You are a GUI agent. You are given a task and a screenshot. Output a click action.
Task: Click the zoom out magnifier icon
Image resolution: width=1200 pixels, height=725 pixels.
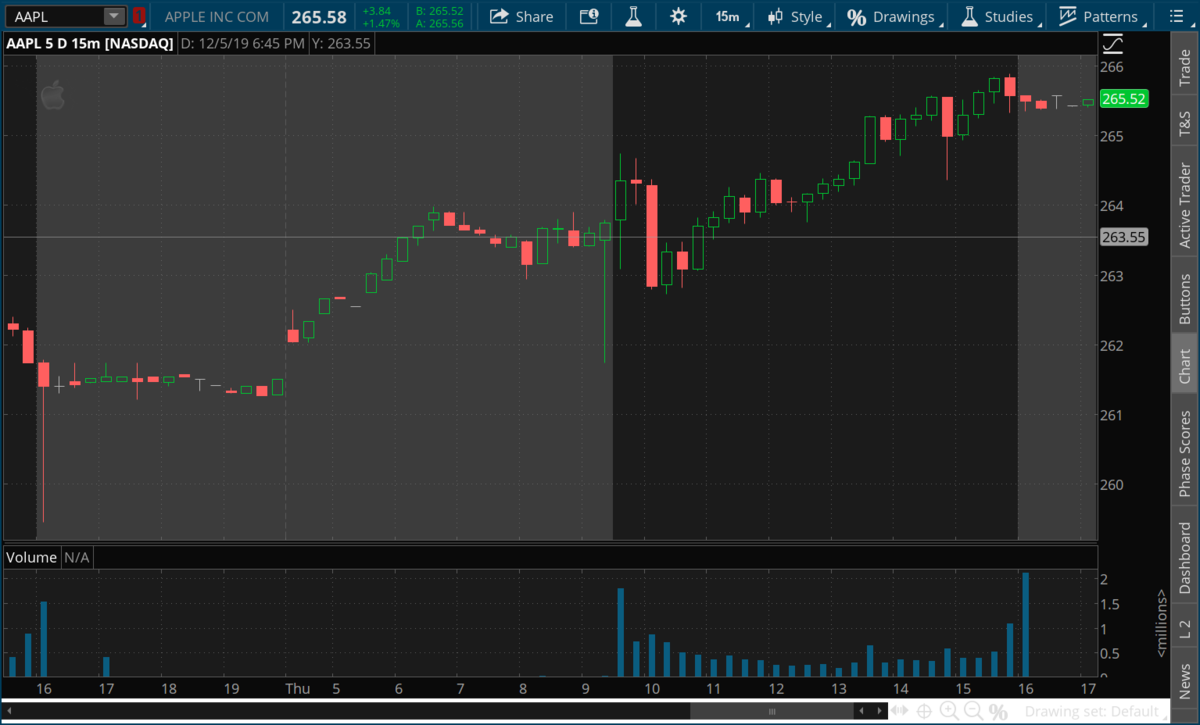pos(973,711)
